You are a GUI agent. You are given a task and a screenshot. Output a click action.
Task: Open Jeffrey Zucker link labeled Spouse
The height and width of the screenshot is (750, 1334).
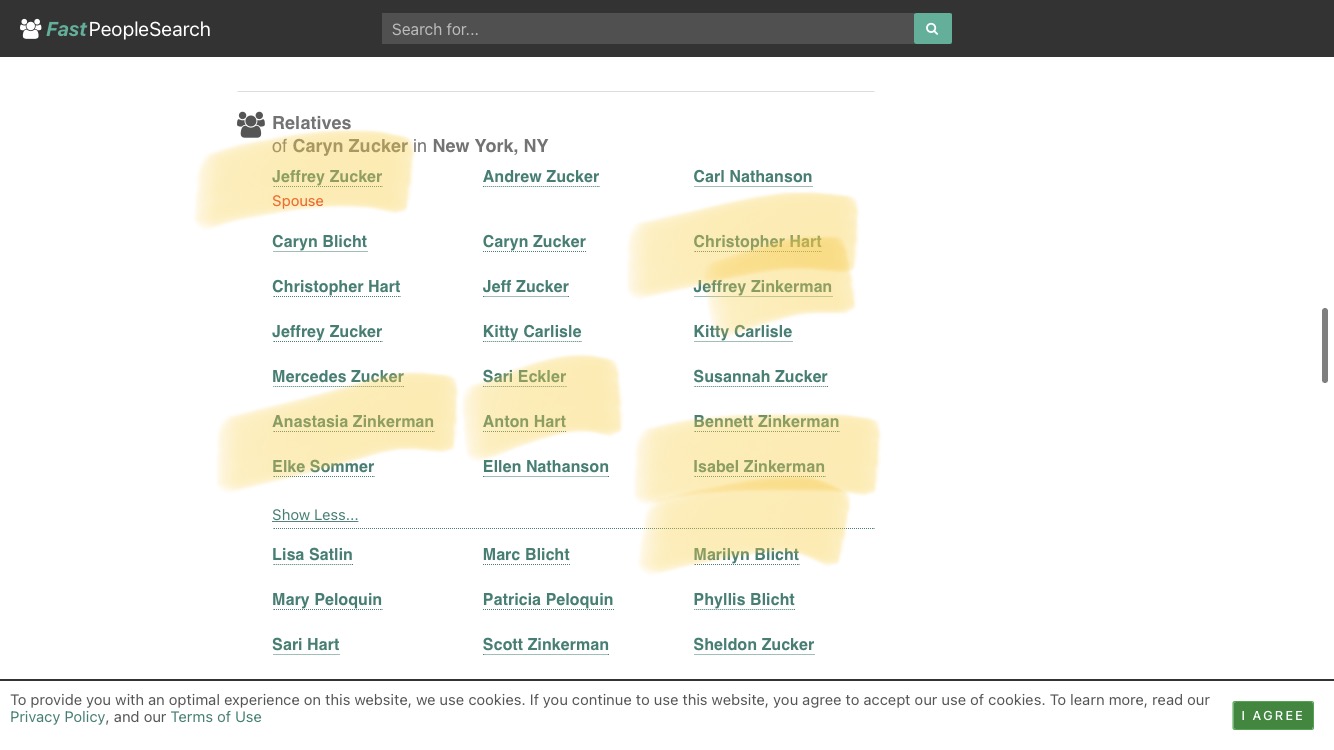tap(327, 177)
